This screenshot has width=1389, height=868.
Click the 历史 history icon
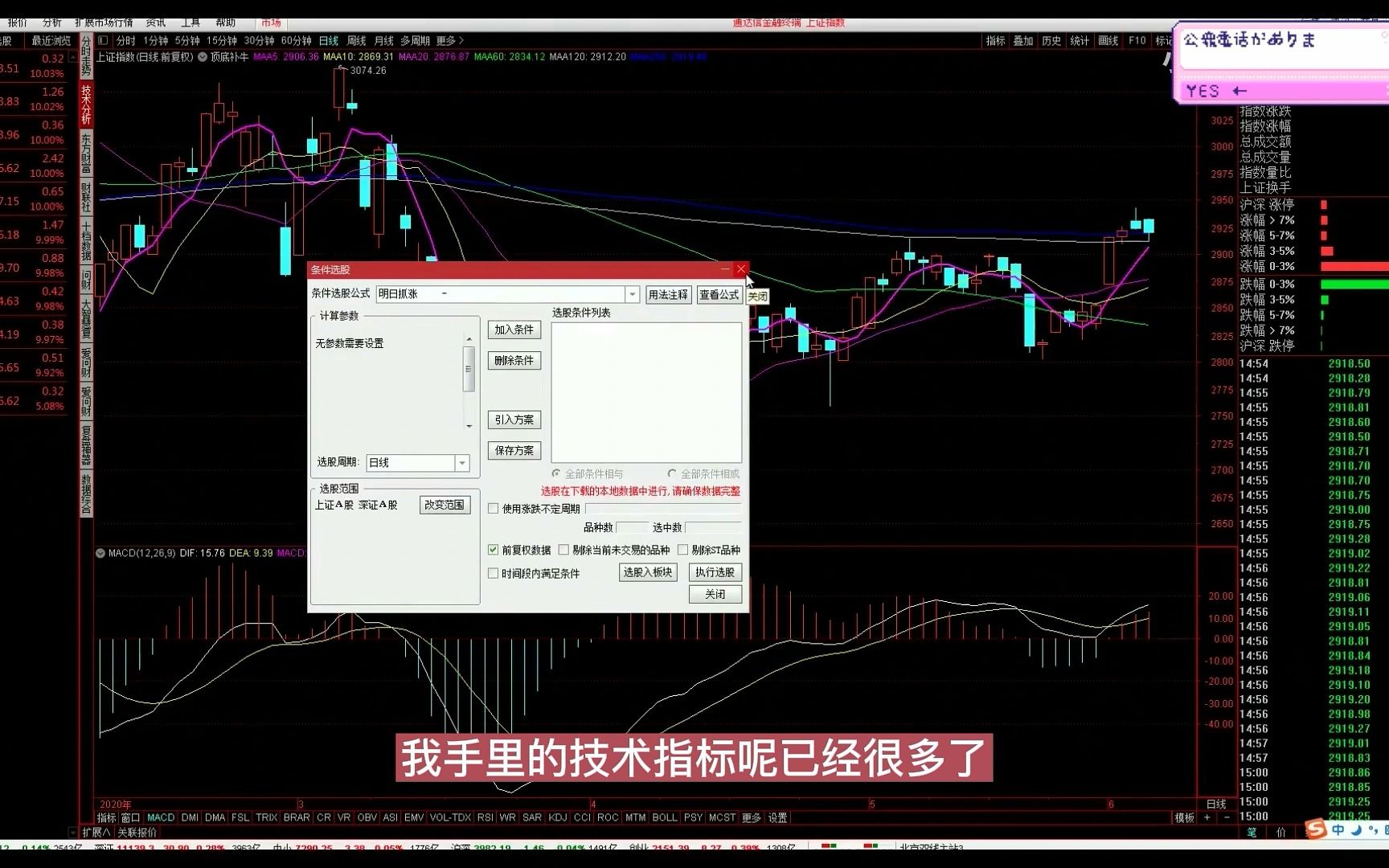[1051, 41]
